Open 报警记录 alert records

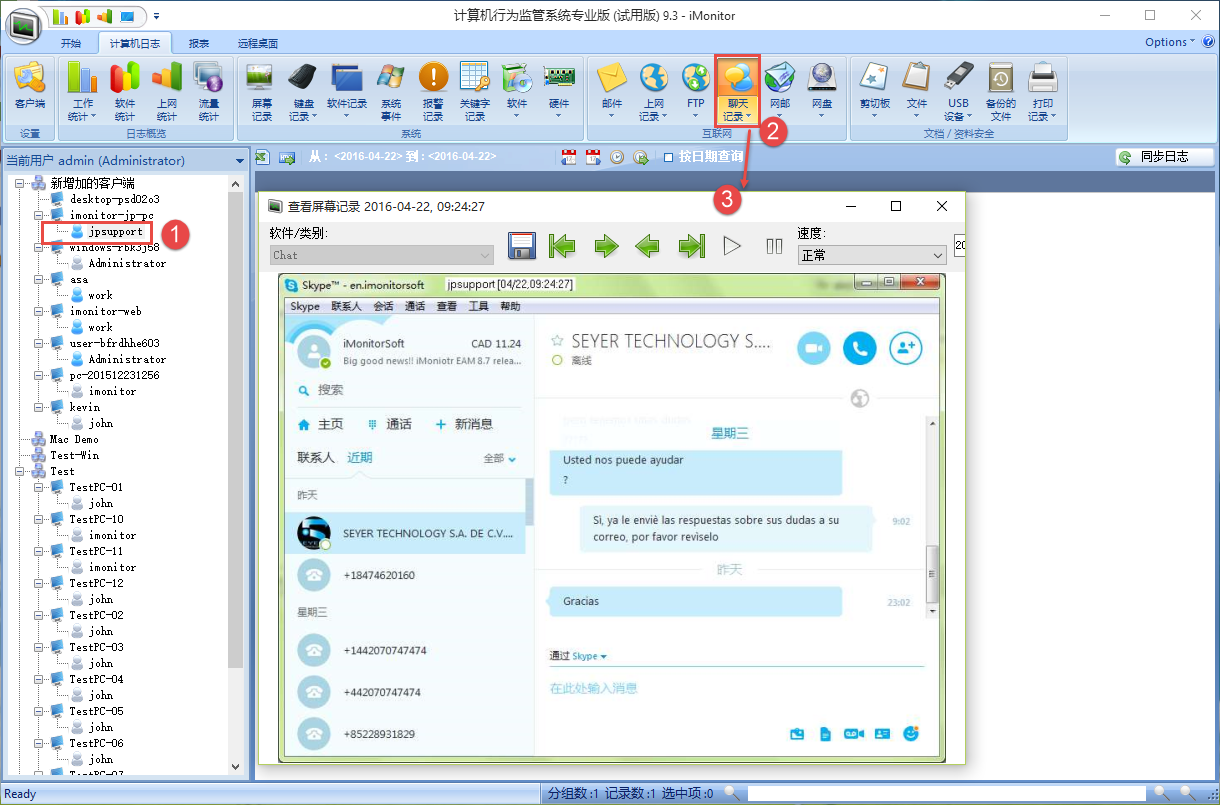pos(433,91)
